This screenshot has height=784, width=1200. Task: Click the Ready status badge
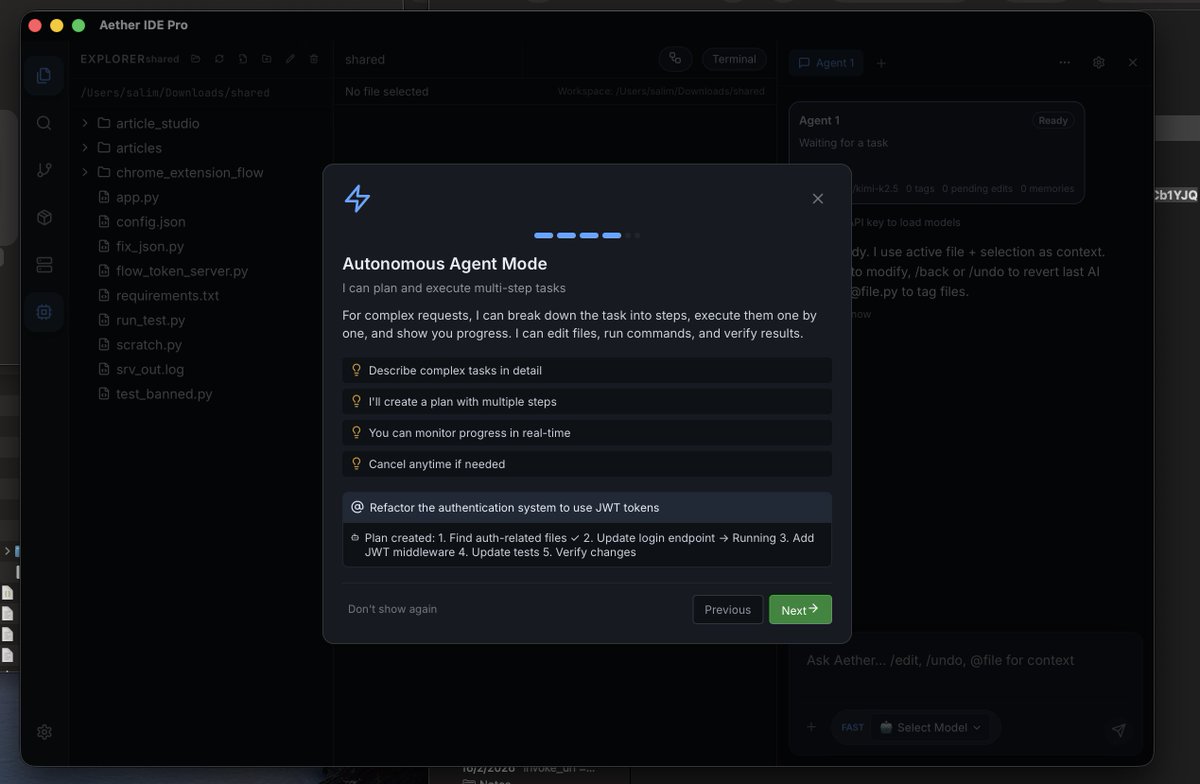[x=1053, y=120]
